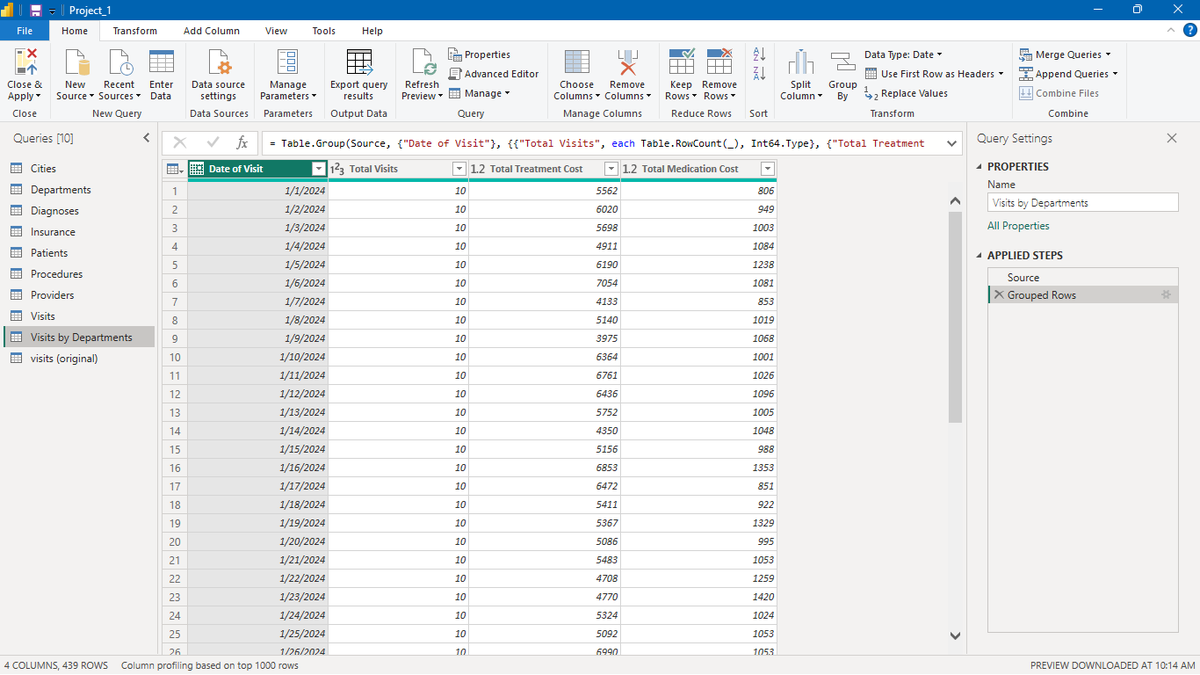Image resolution: width=1200 pixels, height=675 pixels.
Task: Collapse the PROPERTIES section
Action: point(980,167)
